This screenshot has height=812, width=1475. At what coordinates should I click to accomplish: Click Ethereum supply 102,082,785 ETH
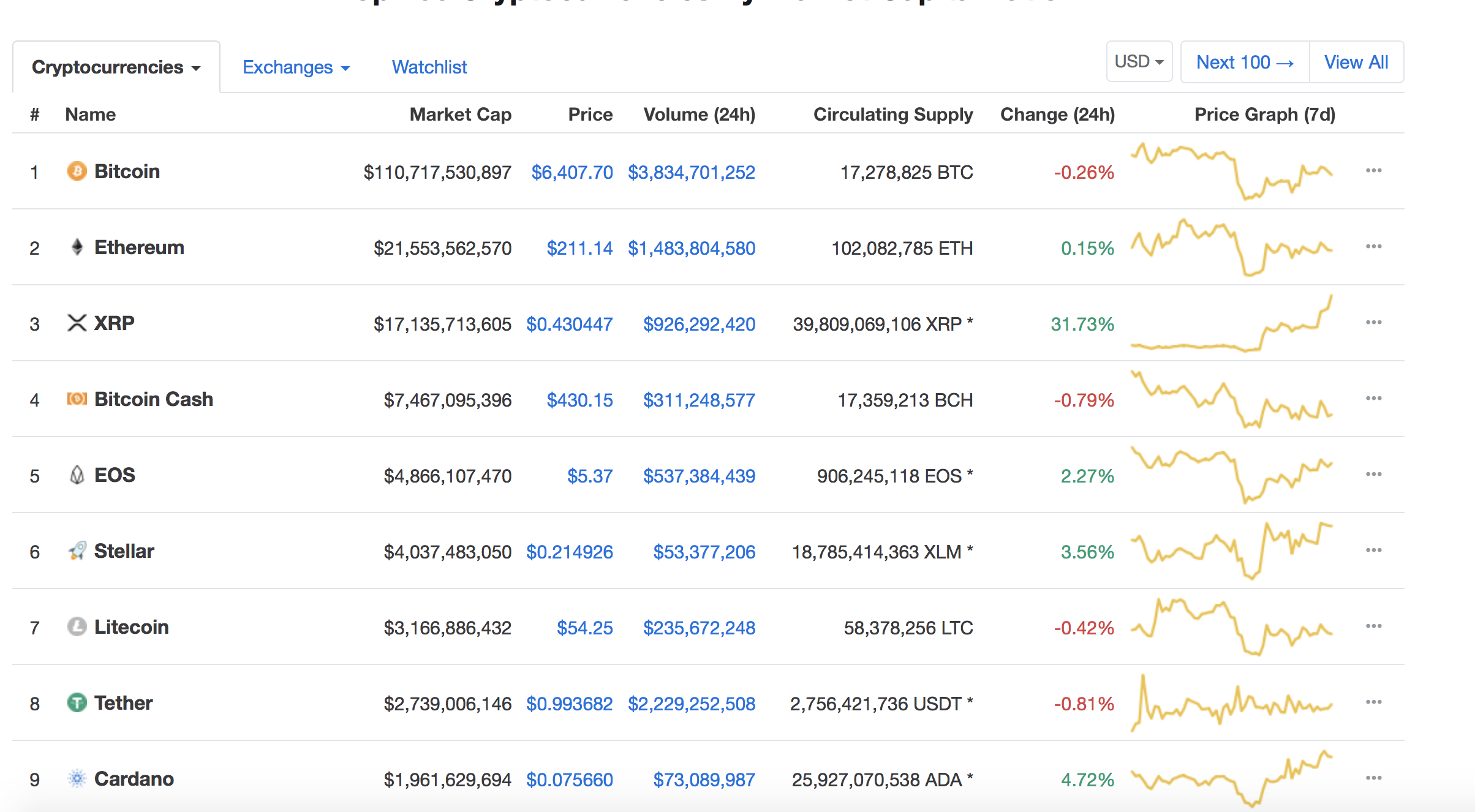tap(902, 248)
